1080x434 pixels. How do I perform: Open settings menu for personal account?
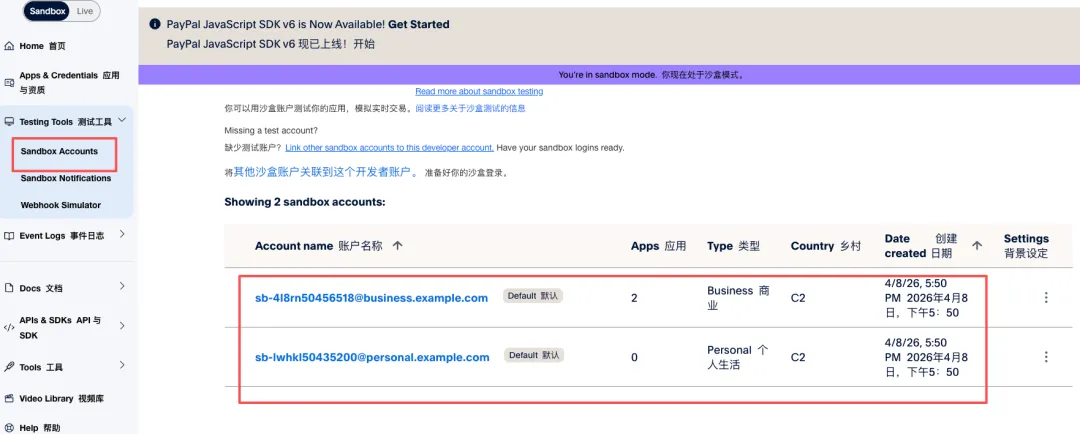pyautogui.click(x=1046, y=357)
